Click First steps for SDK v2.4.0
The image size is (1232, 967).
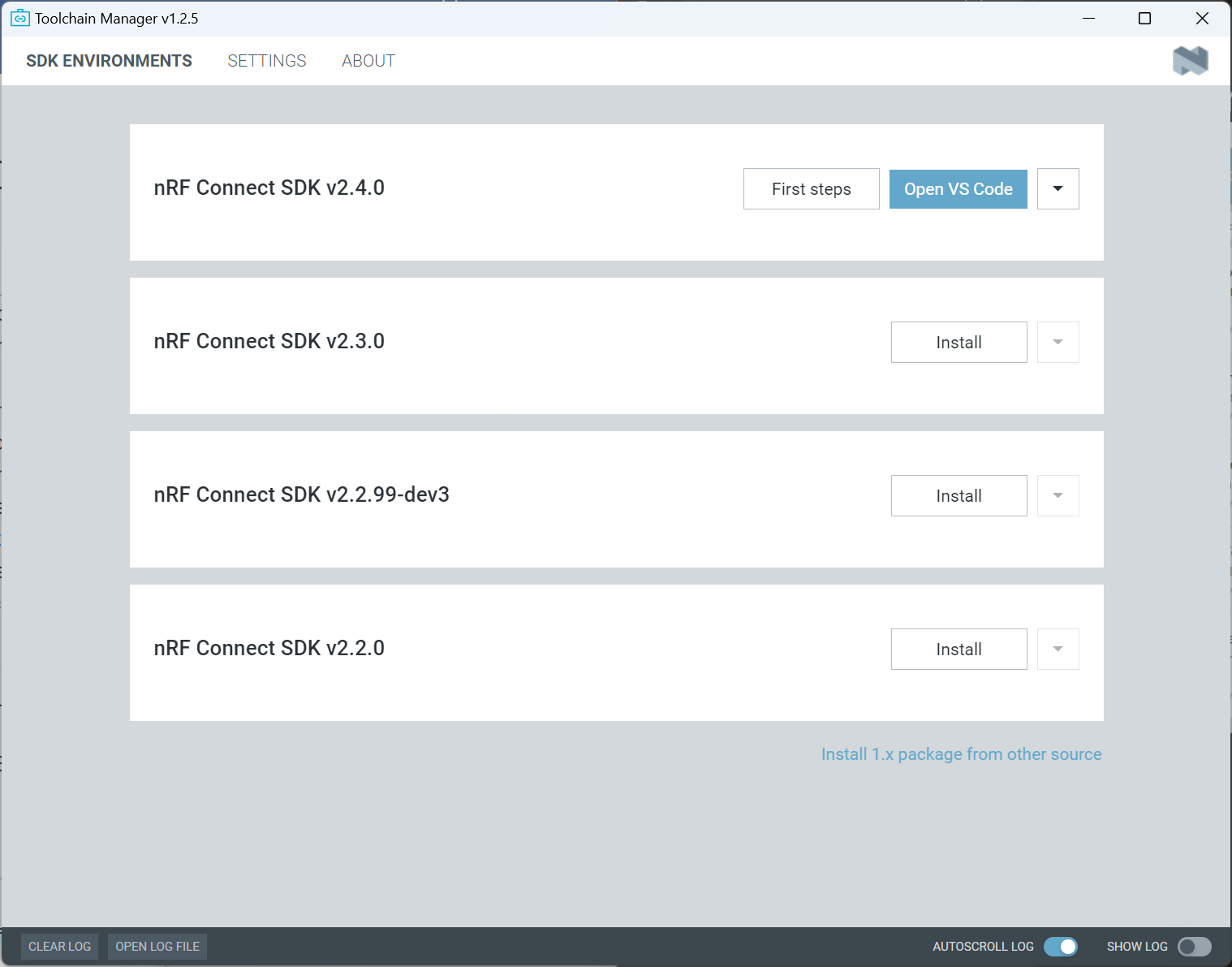pos(812,189)
